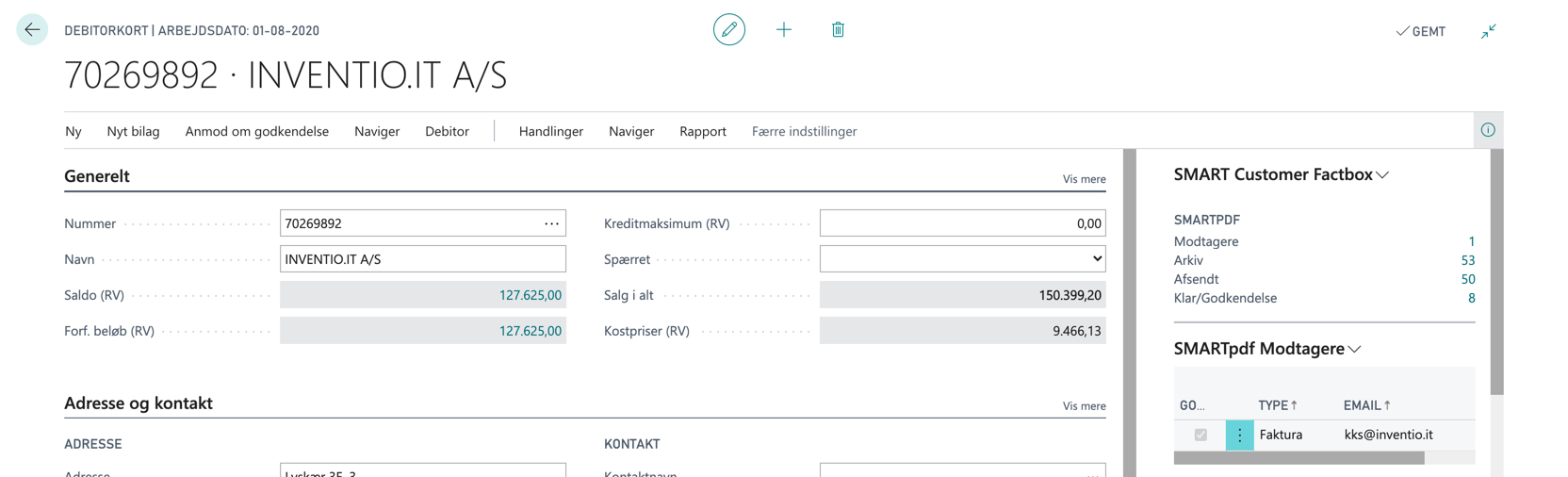Collapse the page with the arrows icon

pos(1489,31)
